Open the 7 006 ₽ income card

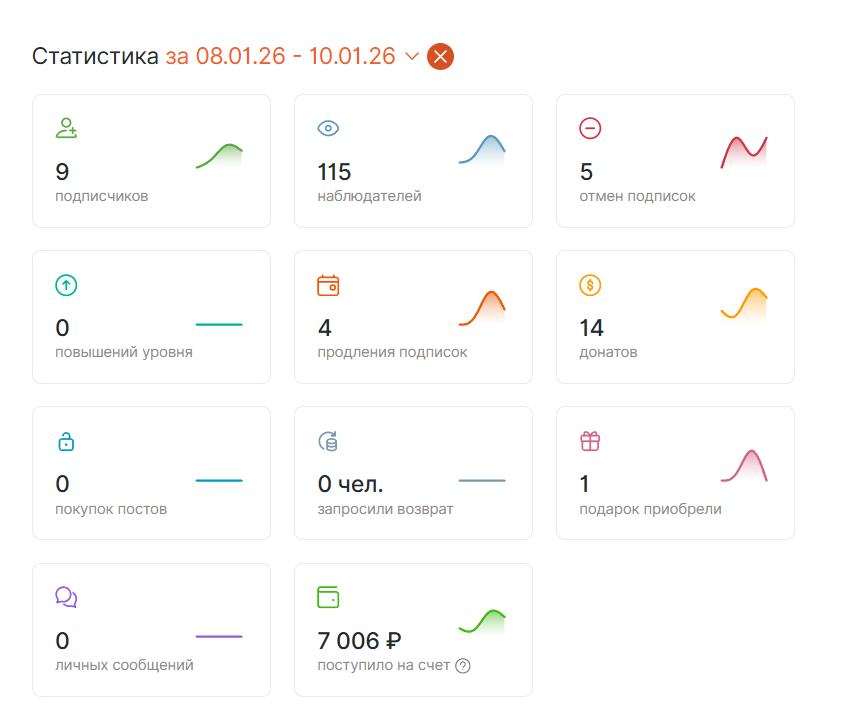point(413,629)
